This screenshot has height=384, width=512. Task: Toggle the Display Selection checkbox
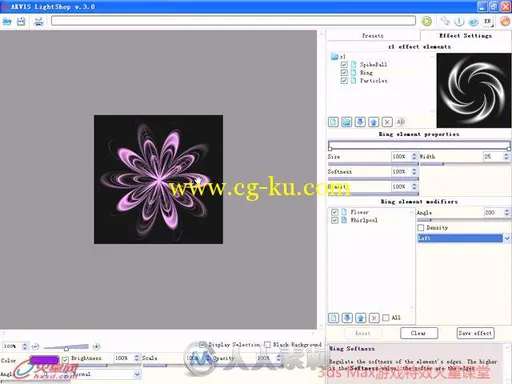202,344
